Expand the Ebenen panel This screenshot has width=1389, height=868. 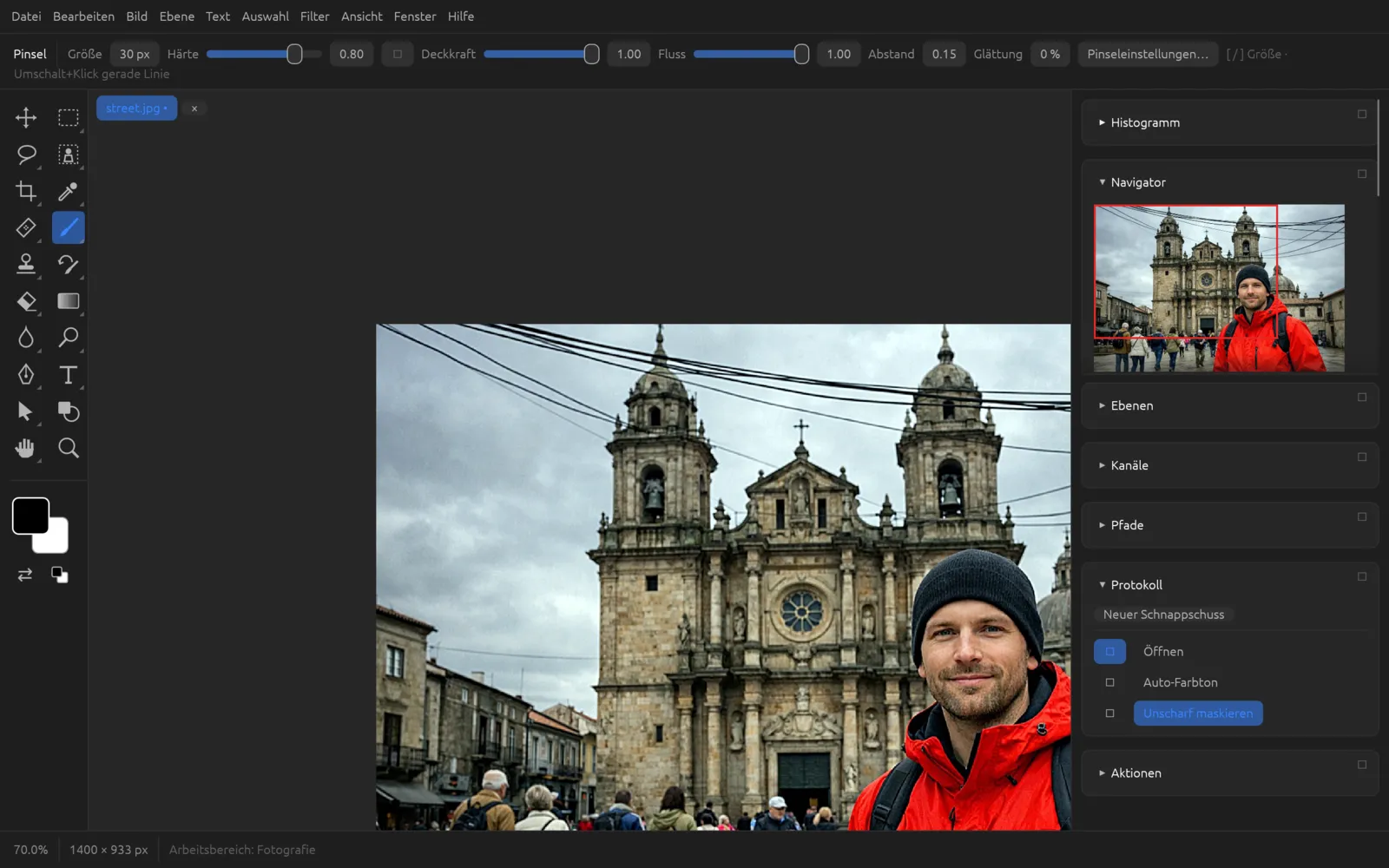click(1102, 405)
